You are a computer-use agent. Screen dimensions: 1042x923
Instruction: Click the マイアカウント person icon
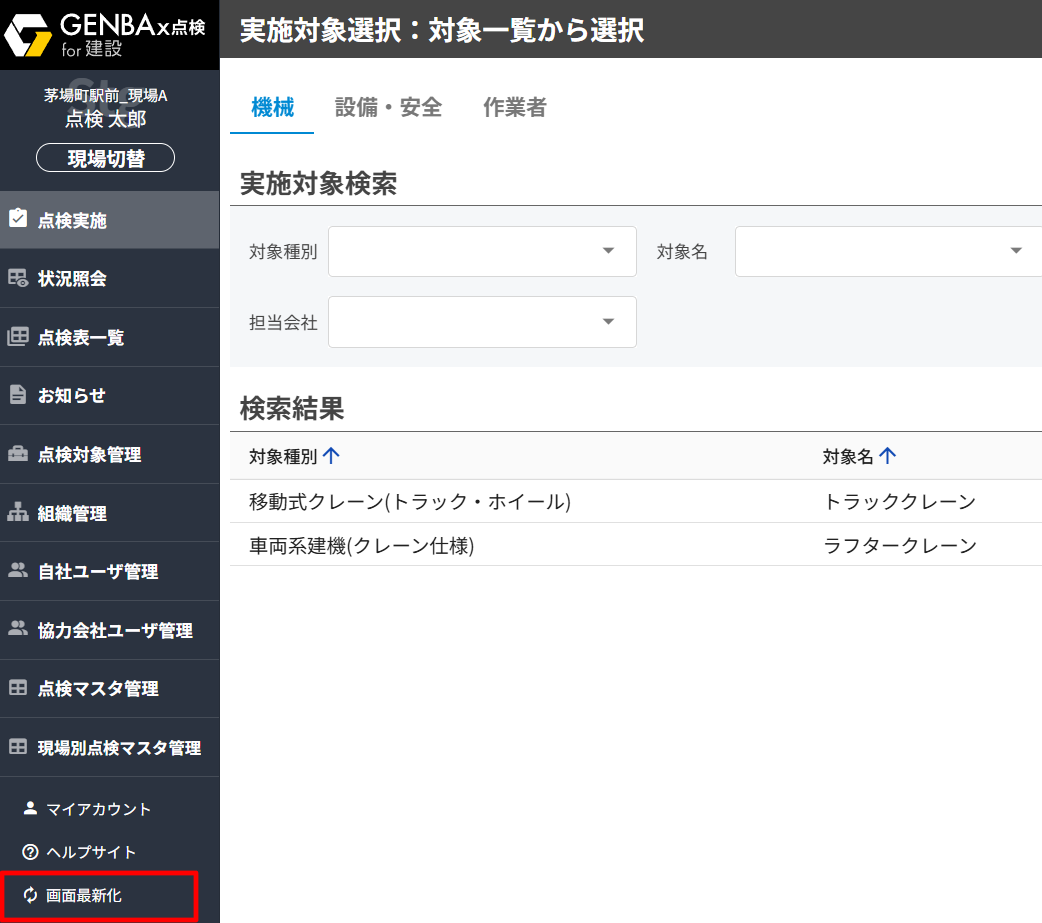coord(30,808)
